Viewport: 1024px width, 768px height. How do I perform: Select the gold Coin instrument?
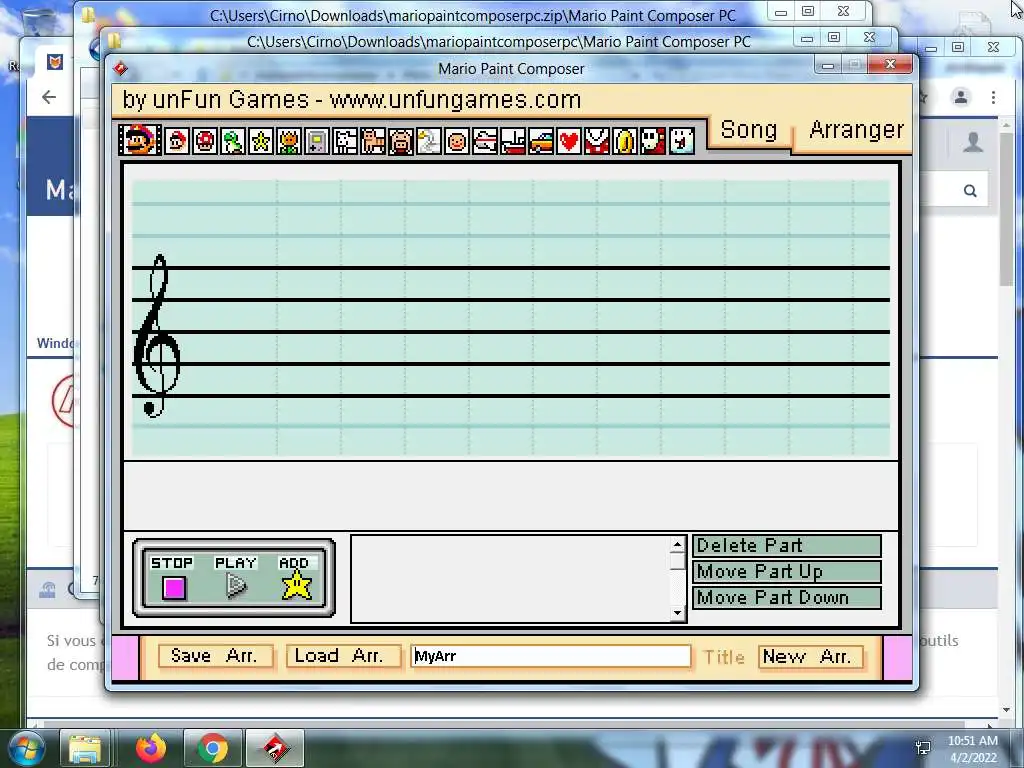626,141
